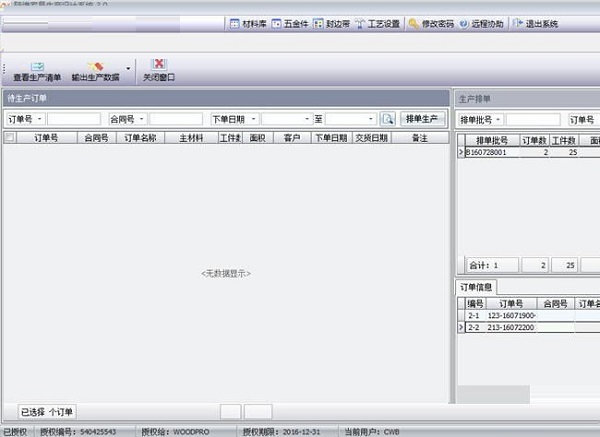Click 合计: 1 summary cell
This screenshot has height=437, width=600.
pos(492,265)
